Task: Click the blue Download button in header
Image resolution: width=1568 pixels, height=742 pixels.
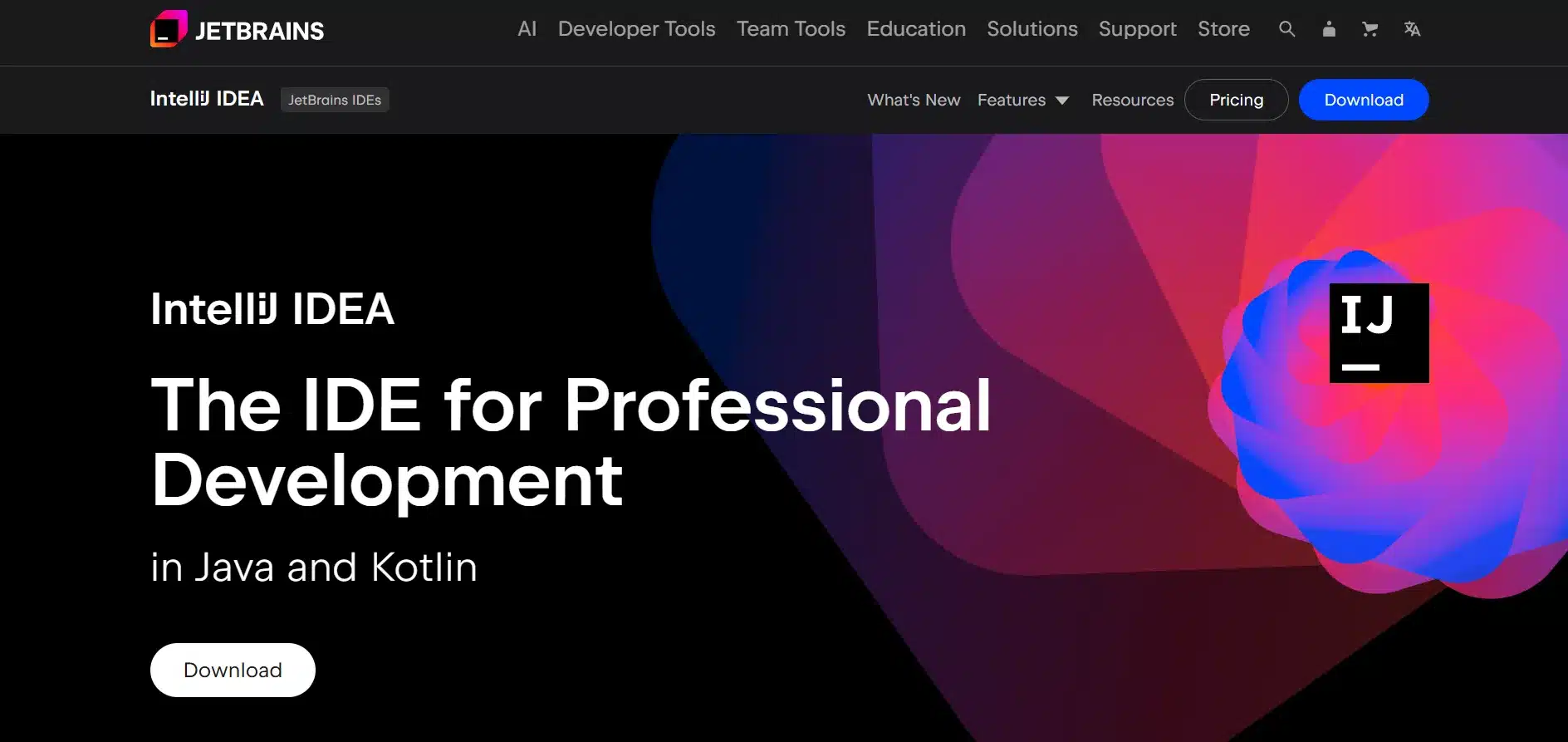Action: tap(1364, 100)
